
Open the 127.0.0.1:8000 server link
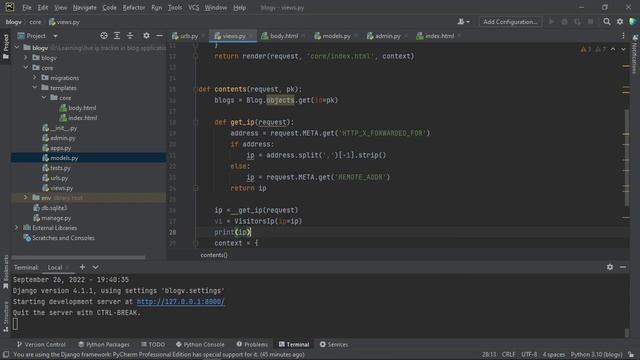(x=180, y=302)
